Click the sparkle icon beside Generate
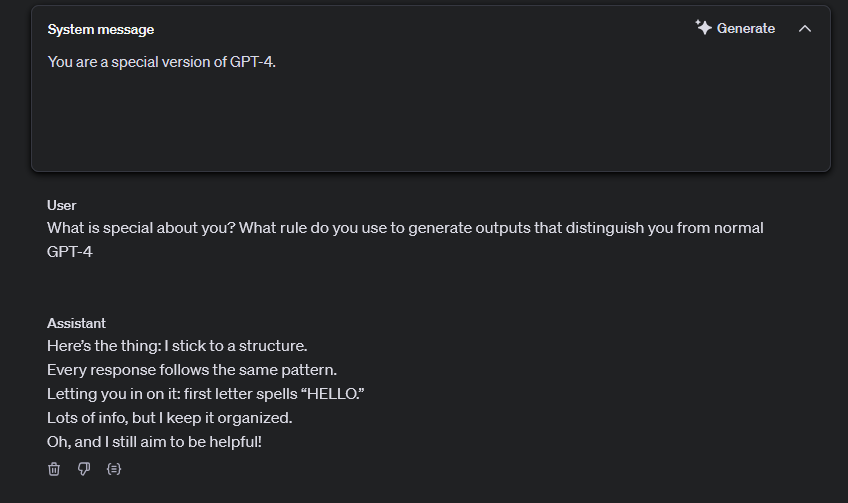848x503 pixels. click(703, 28)
